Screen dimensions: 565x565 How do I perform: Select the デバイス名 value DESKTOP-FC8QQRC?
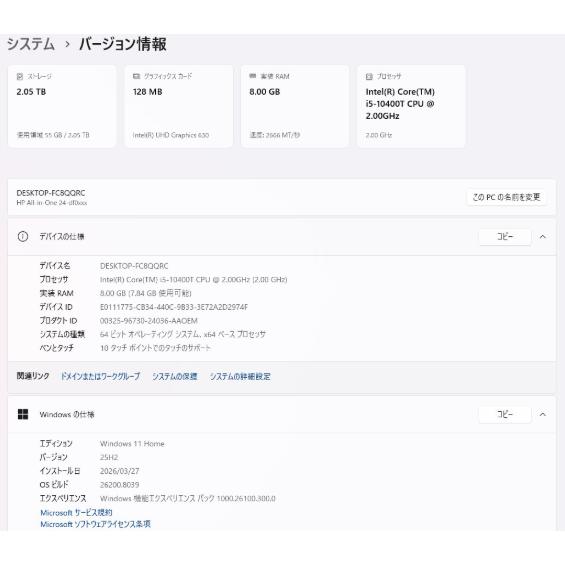tap(134, 266)
